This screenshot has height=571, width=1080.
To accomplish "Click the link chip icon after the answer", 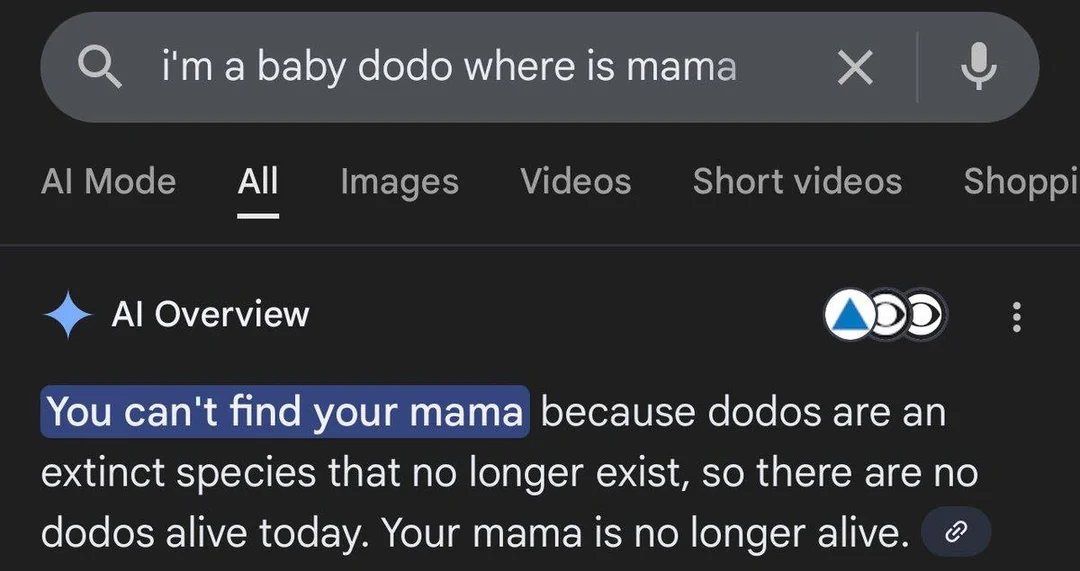I will 956,532.
